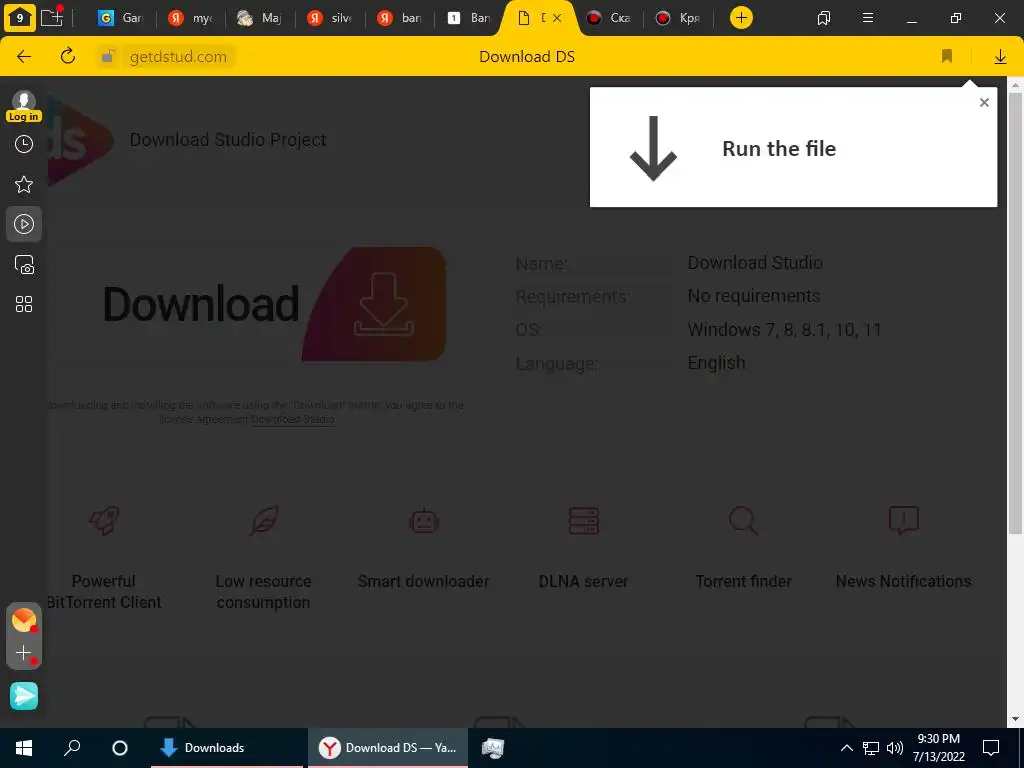Click the Log in profile avatar
This screenshot has height=768, width=1024.
click(24, 106)
